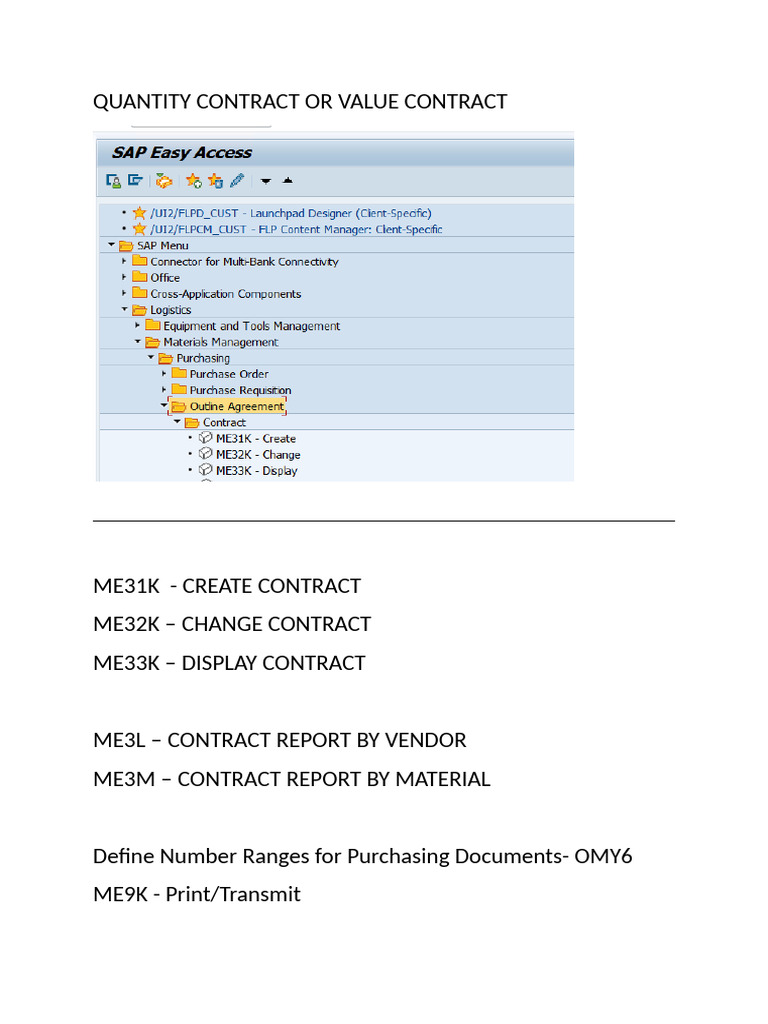Open /UI2/FLPD_CUST Launchpad Designer favorite

[291, 213]
